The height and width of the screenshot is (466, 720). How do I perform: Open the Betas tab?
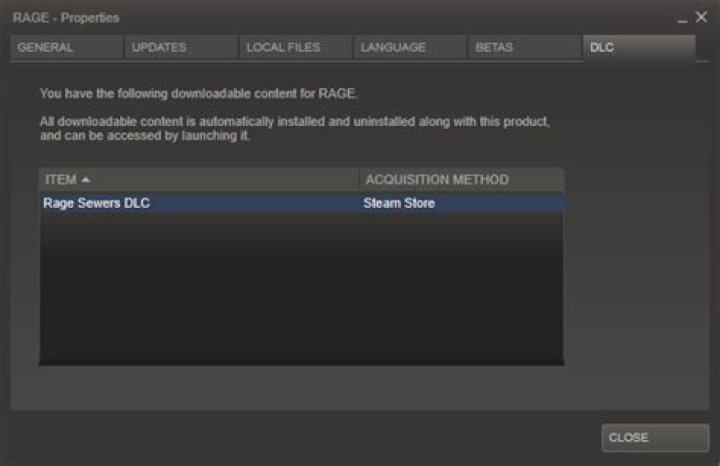coord(524,47)
